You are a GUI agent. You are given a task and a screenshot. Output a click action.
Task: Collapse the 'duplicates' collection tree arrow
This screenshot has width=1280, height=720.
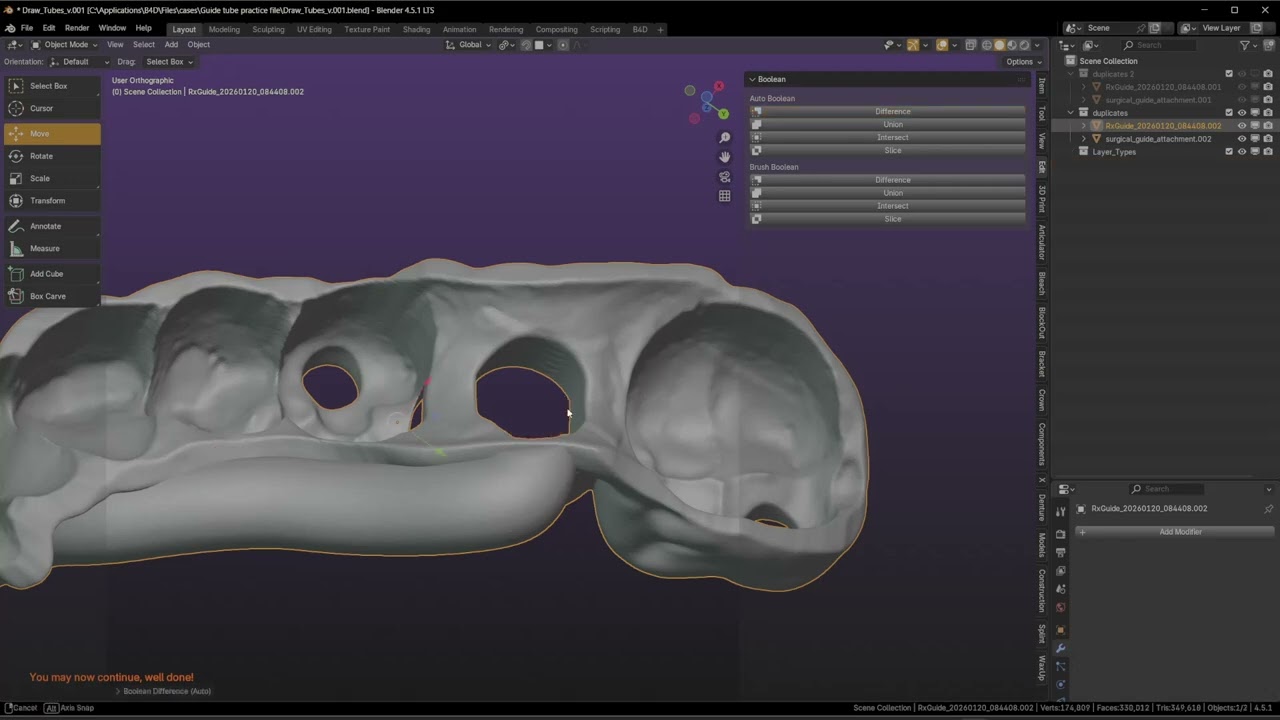(1071, 113)
